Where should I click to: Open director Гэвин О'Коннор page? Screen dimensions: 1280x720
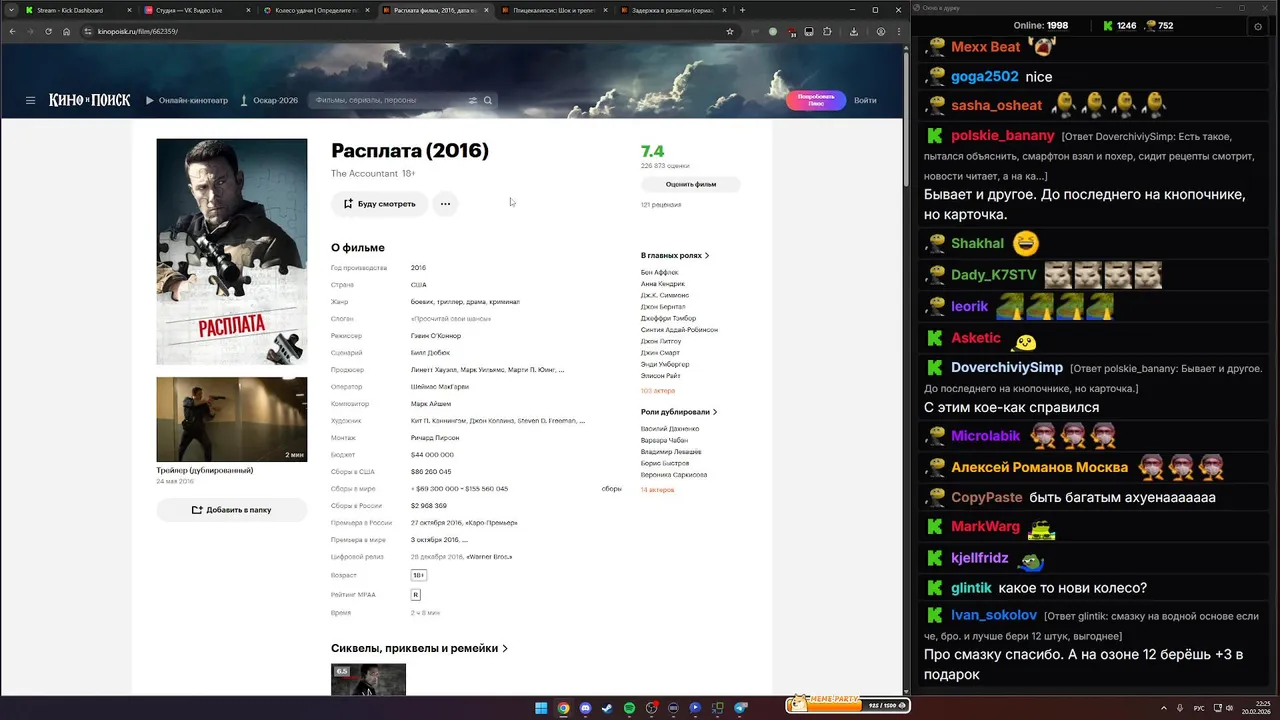[x=437, y=336]
